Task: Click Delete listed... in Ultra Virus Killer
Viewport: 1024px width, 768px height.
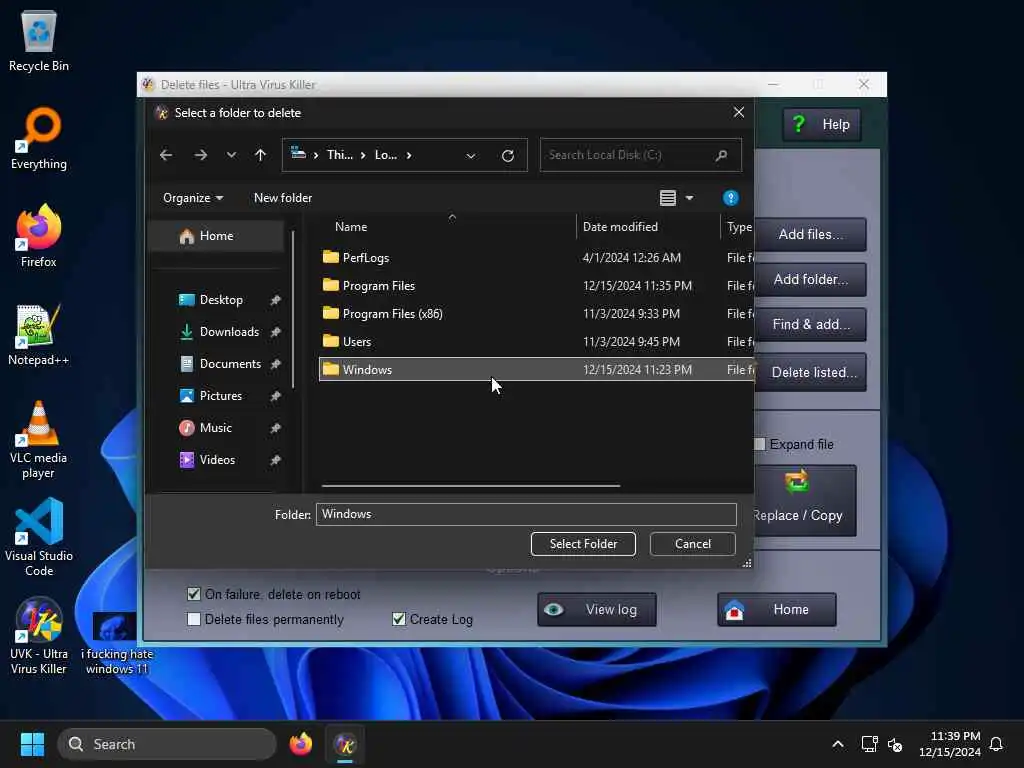Action: point(810,372)
